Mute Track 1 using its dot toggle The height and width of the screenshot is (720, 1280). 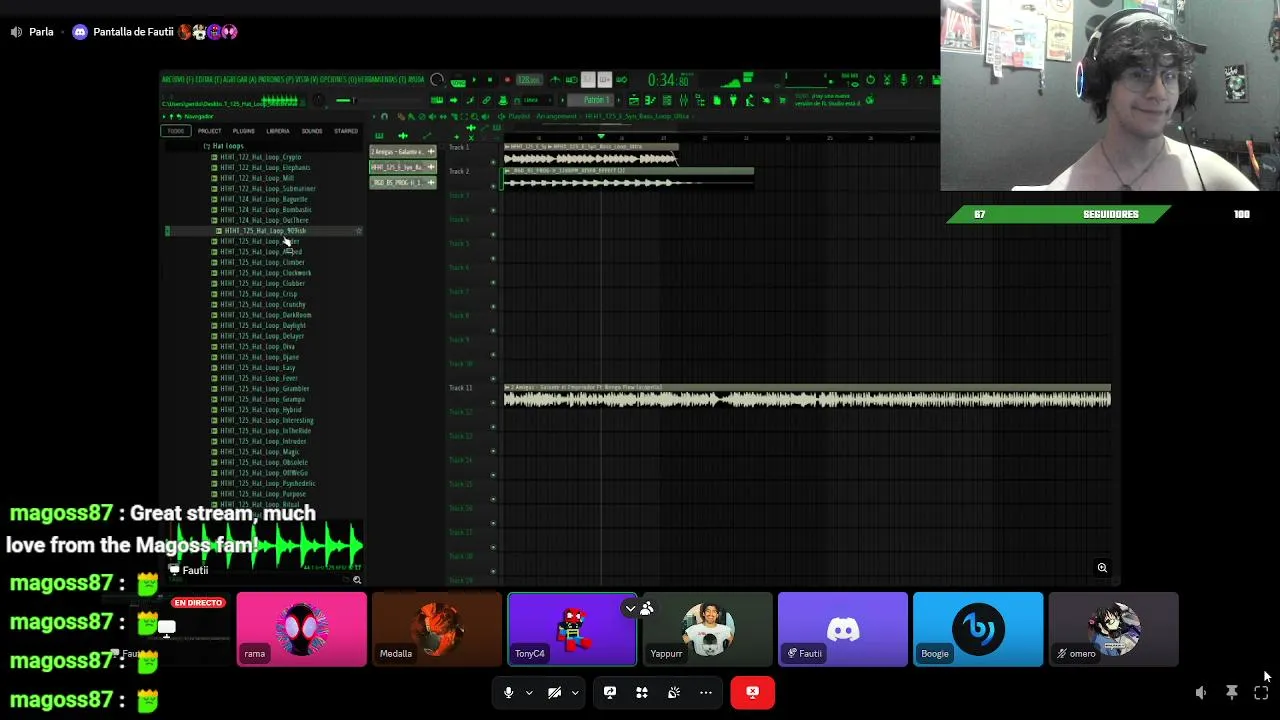pyautogui.click(x=493, y=162)
